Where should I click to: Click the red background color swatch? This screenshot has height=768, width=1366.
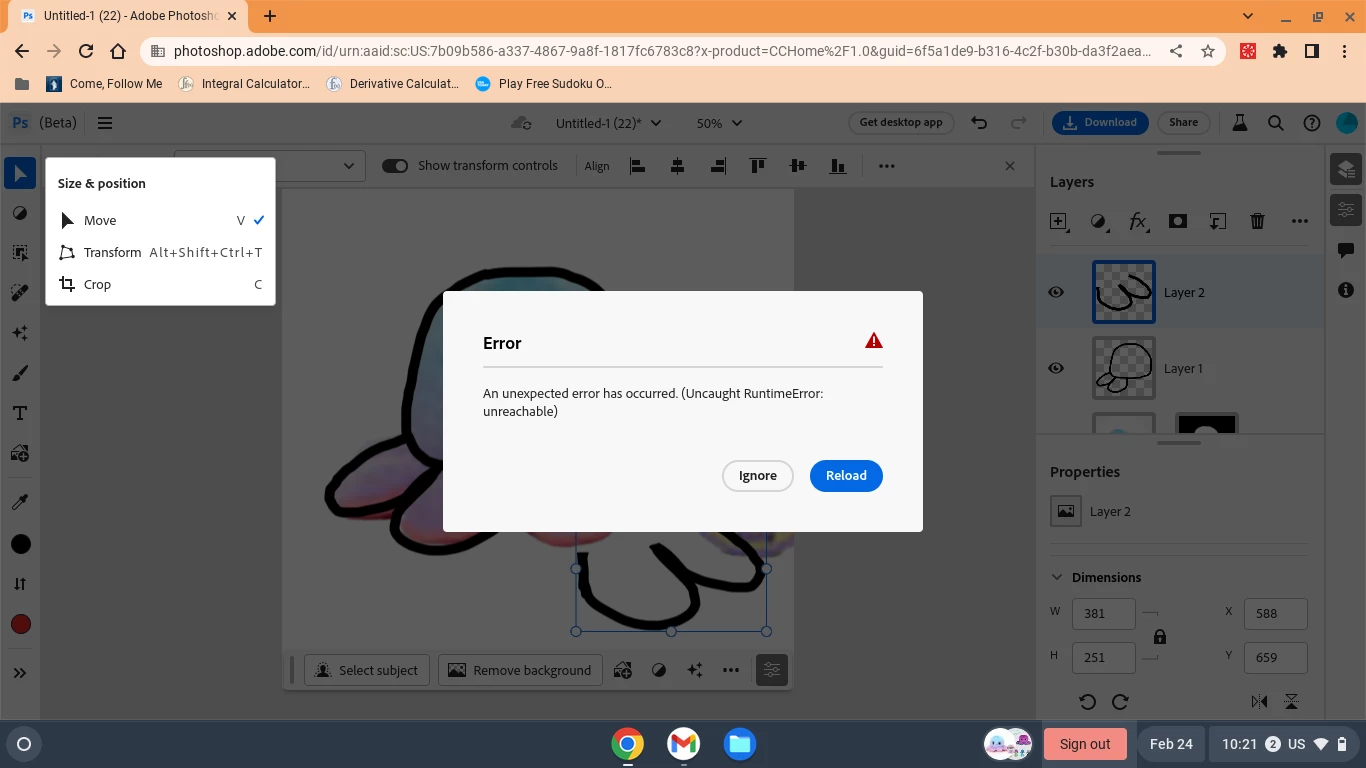(20, 624)
